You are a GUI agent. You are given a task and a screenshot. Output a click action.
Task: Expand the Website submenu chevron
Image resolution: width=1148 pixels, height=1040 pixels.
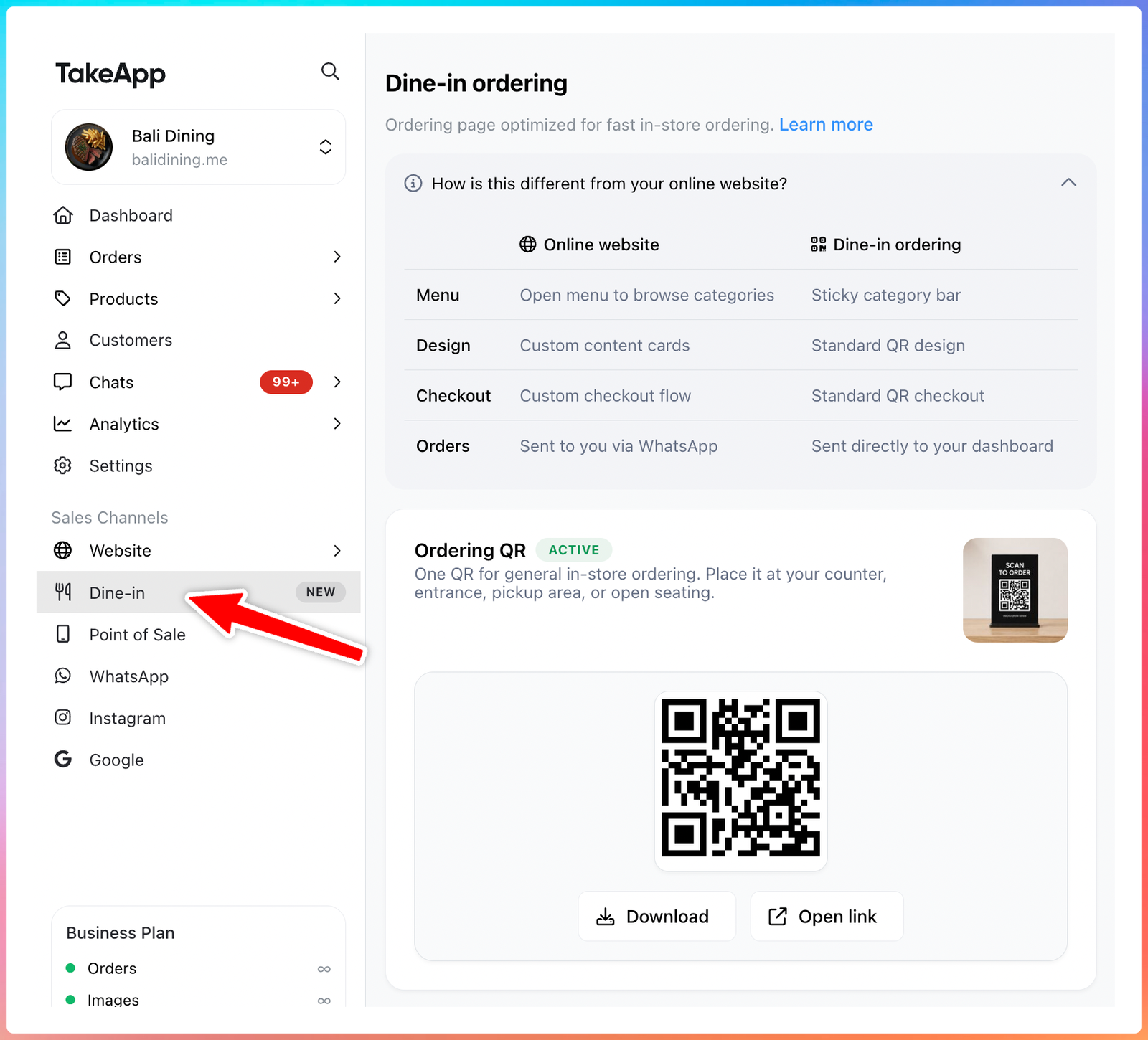point(337,550)
